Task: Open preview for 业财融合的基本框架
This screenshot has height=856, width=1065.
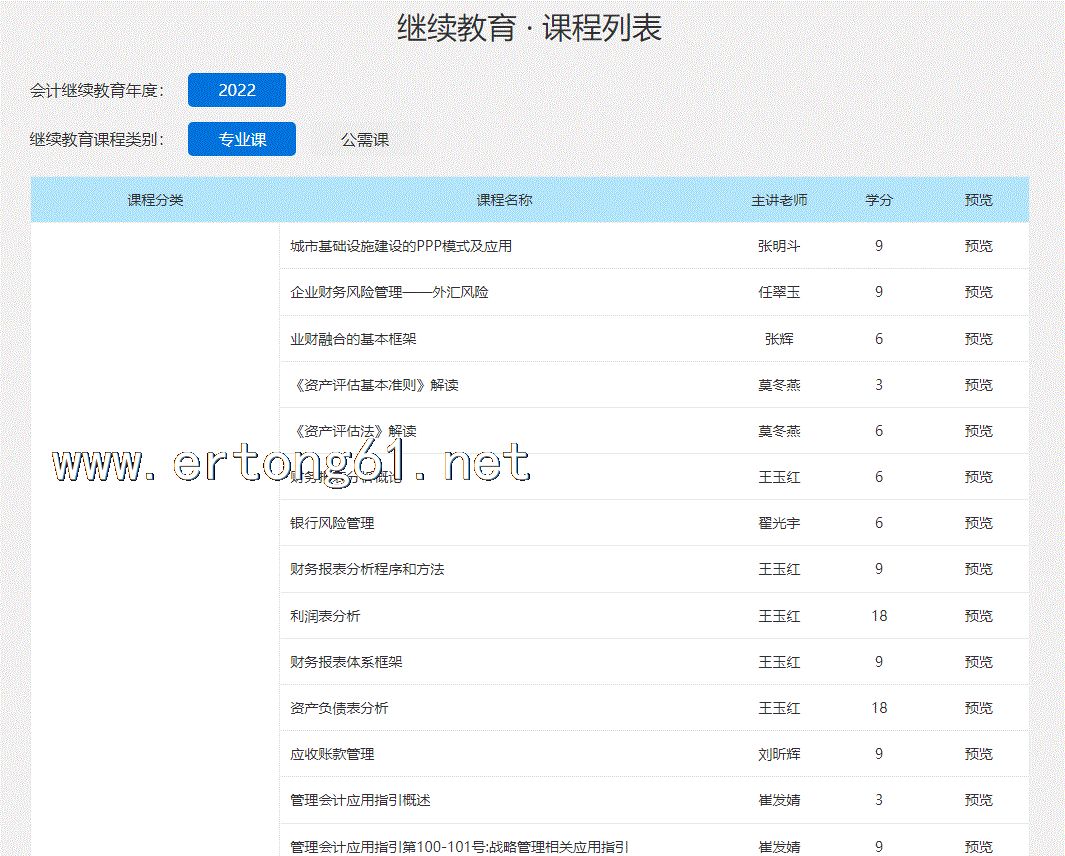Action: tap(978, 339)
